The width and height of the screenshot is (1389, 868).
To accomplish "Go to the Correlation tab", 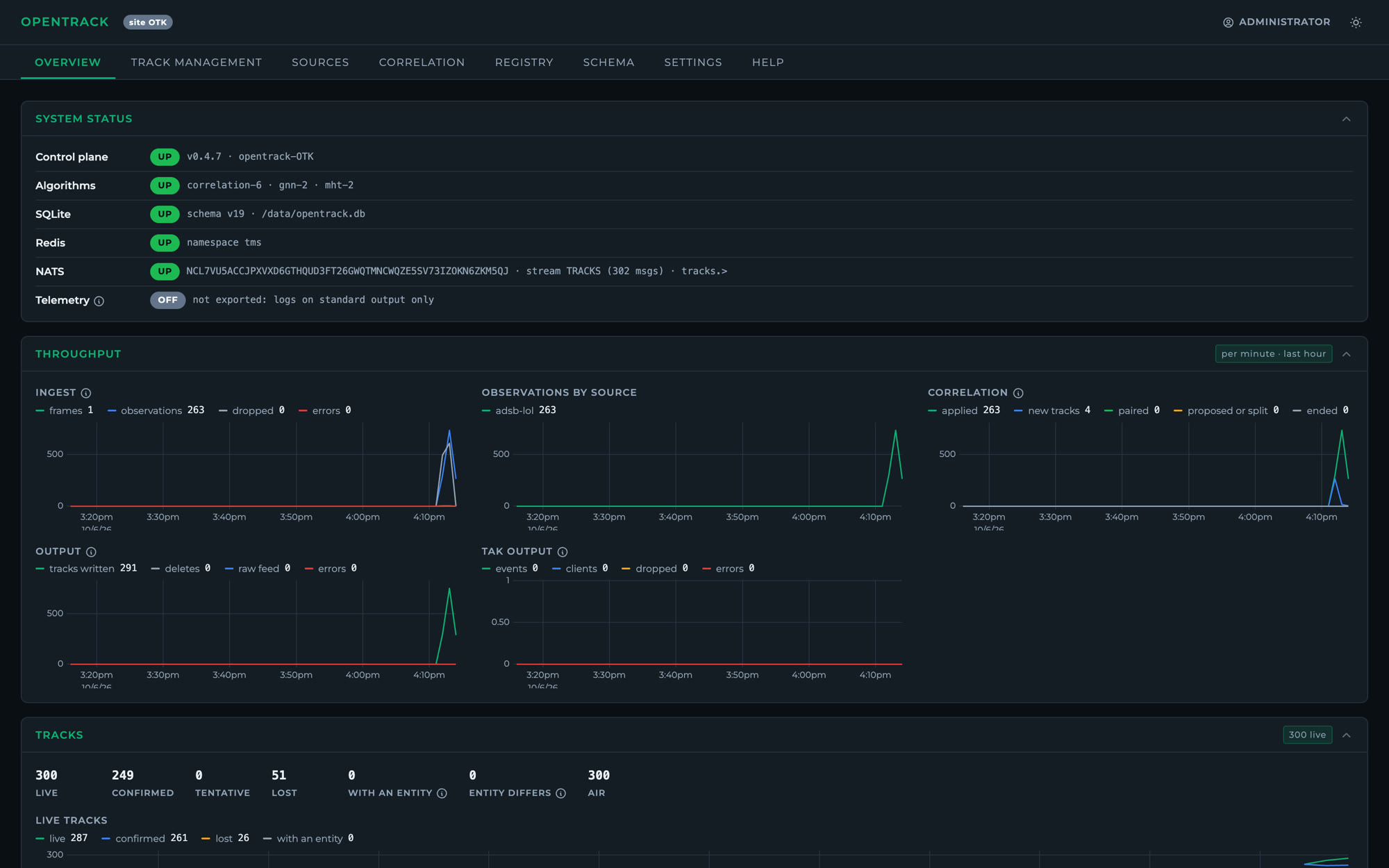I will pyautogui.click(x=422, y=62).
